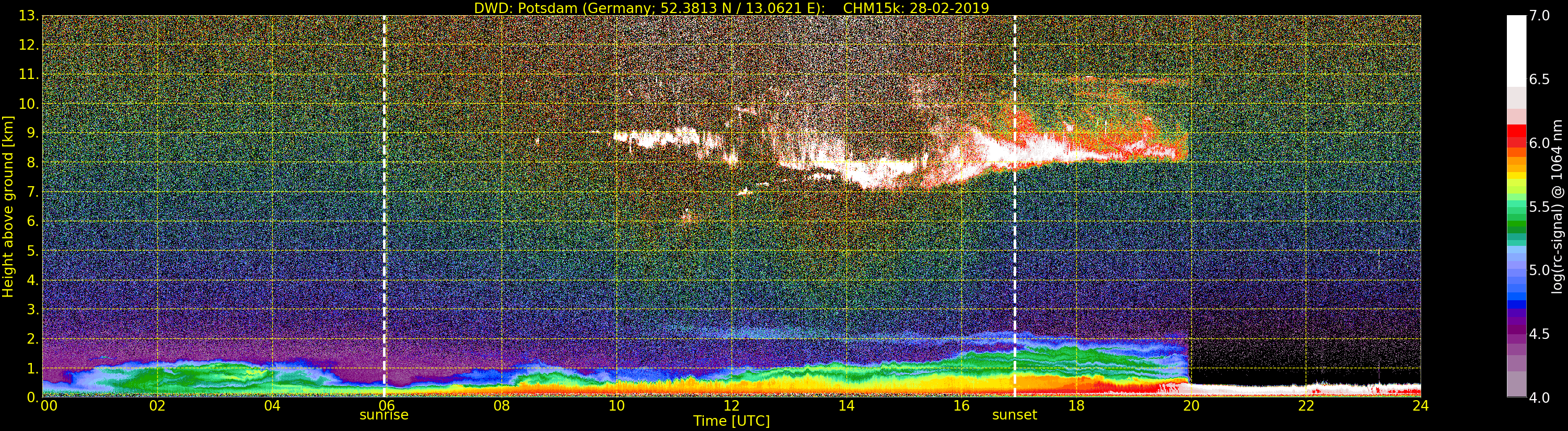Viewport: 1568px width, 431px height.
Task: Click the '11.' height axis tick label
Action: (x=29, y=74)
